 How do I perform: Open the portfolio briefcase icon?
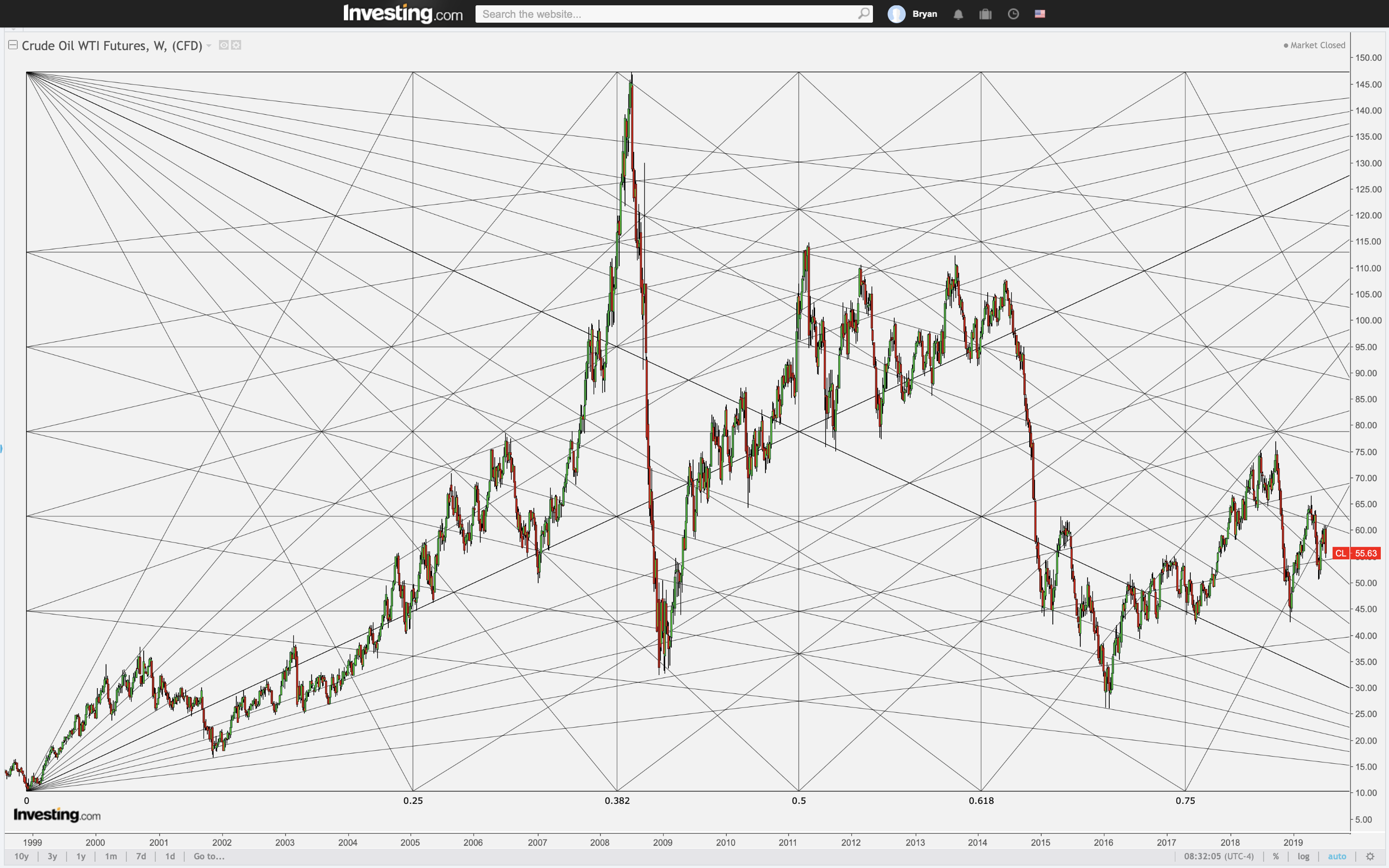click(x=985, y=14)
